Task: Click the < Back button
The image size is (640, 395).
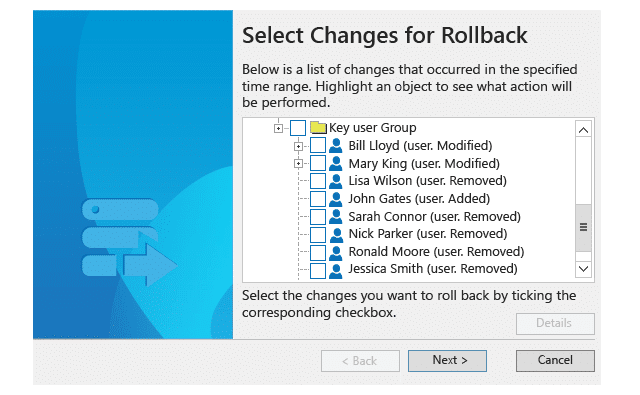Action: [360, 361]
